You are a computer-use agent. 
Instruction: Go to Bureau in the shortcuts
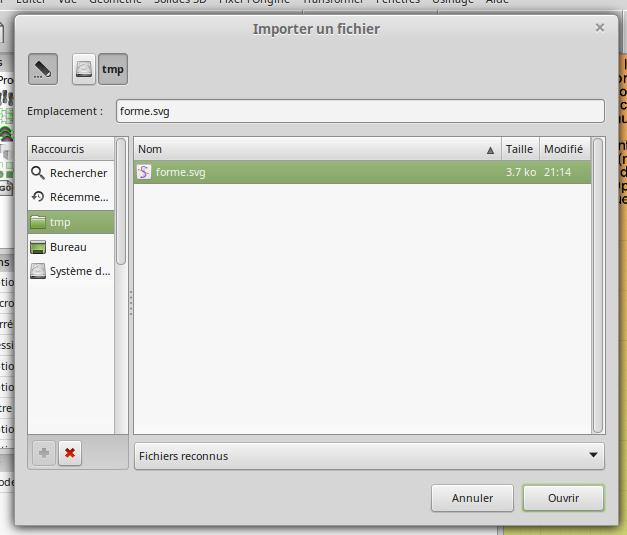click(70, 246)
